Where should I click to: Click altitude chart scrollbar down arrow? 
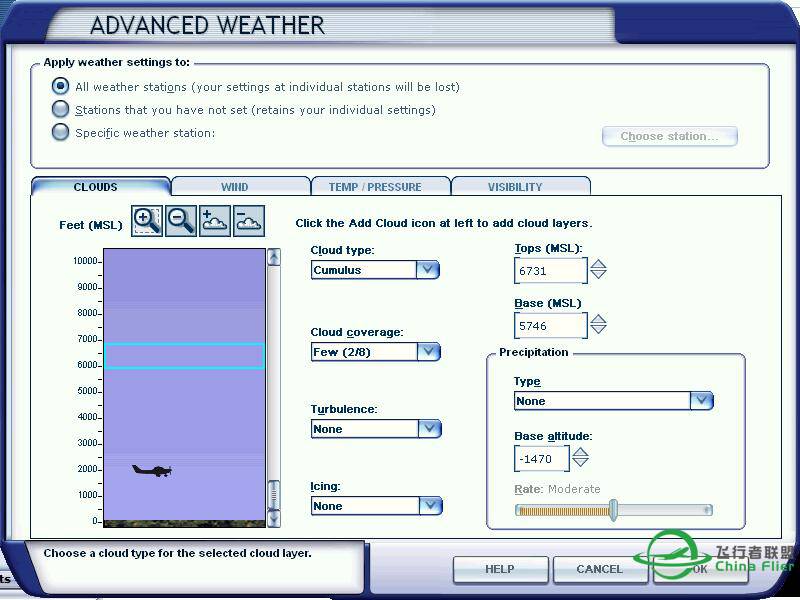(x=274, y=519)
